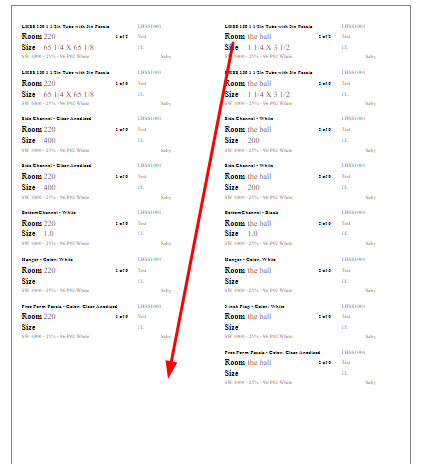Screen dimensions: 423x464
Task: Click the count text on BottomChannel - White label
Action: pos(122,224)
